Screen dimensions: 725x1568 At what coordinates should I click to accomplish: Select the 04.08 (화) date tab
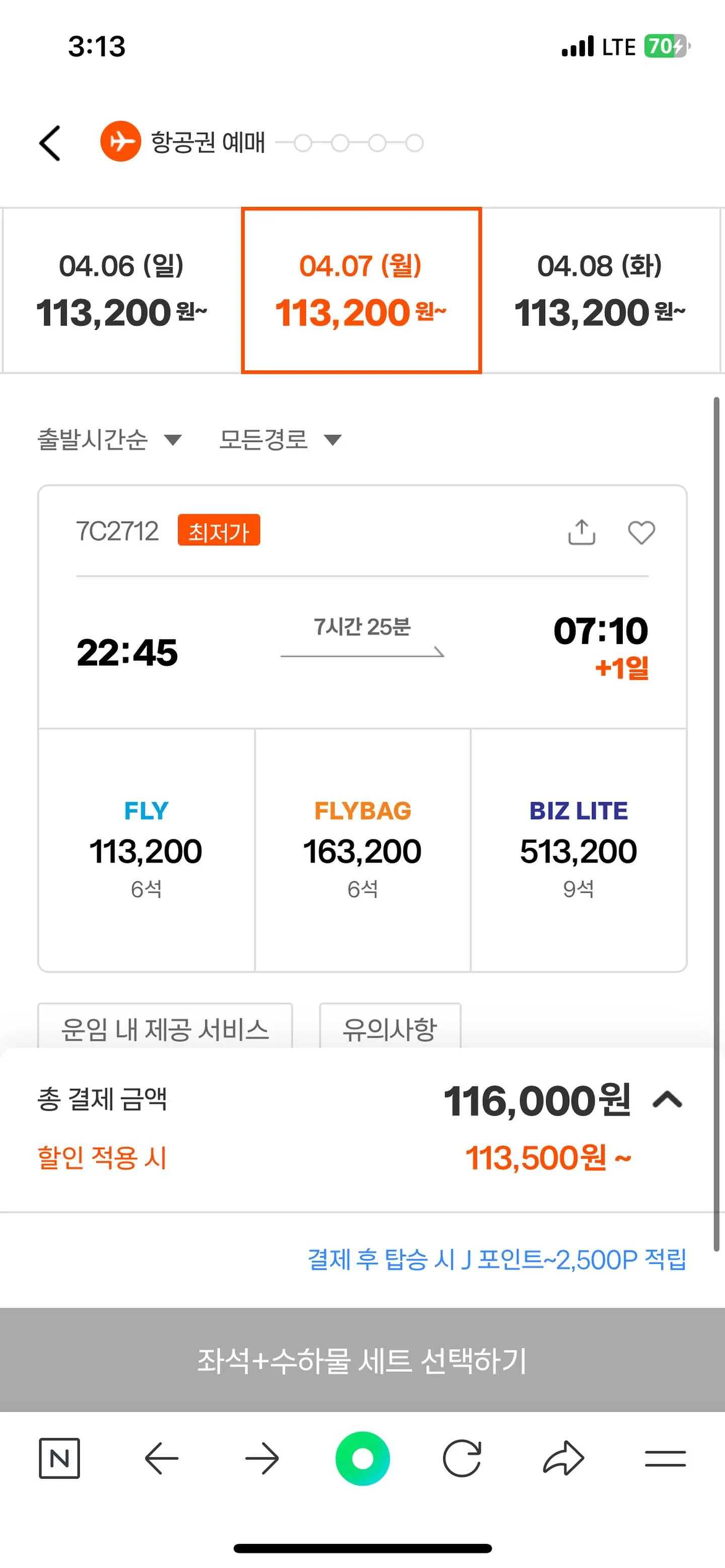(600, 290)
